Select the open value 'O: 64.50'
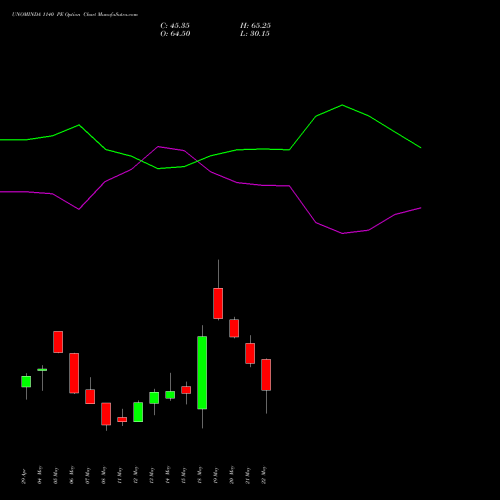500x500 pixels. (x=175, y=34)
